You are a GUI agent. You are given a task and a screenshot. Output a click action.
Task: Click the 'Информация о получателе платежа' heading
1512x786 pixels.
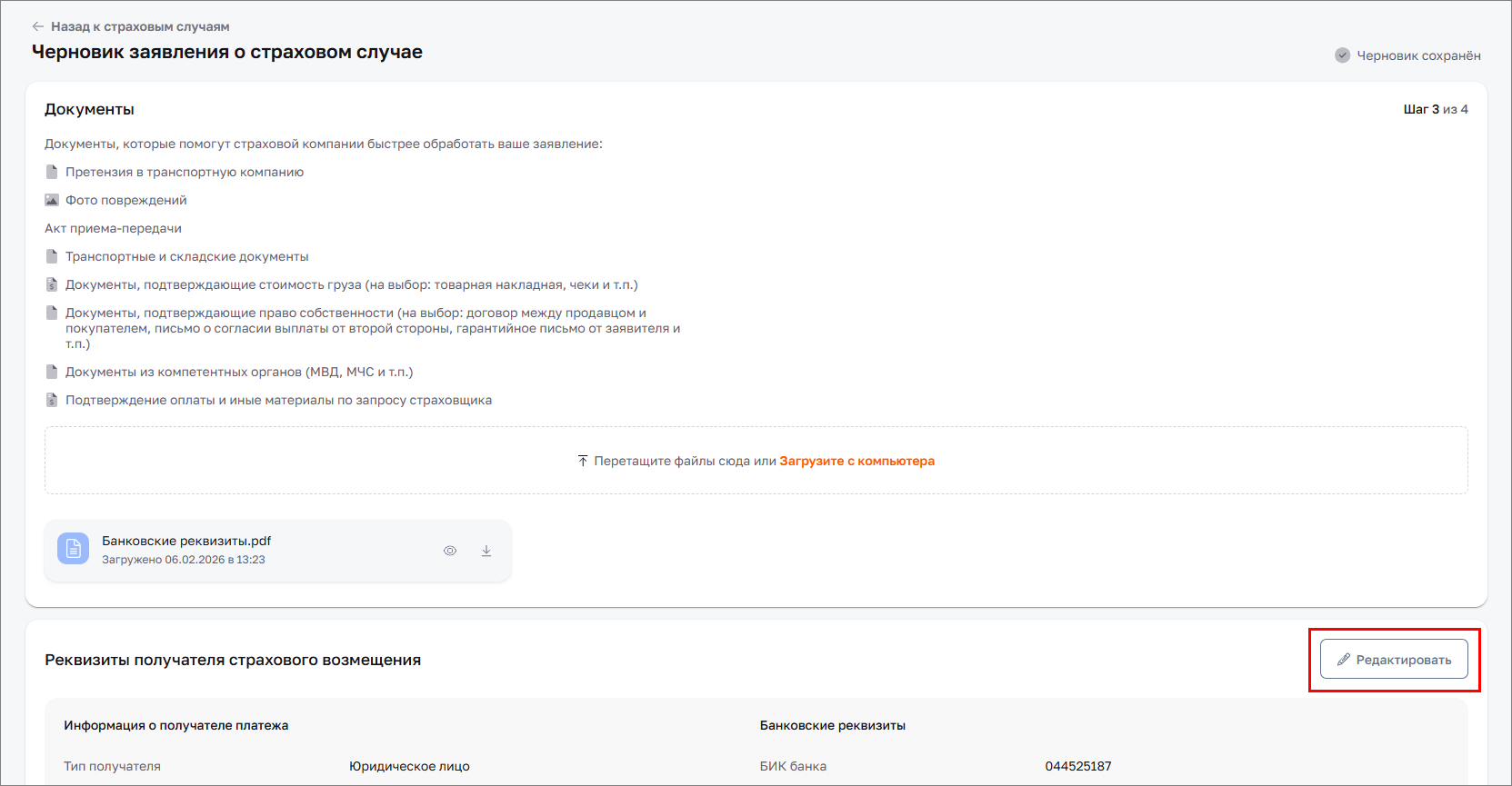tap(176, 725)
